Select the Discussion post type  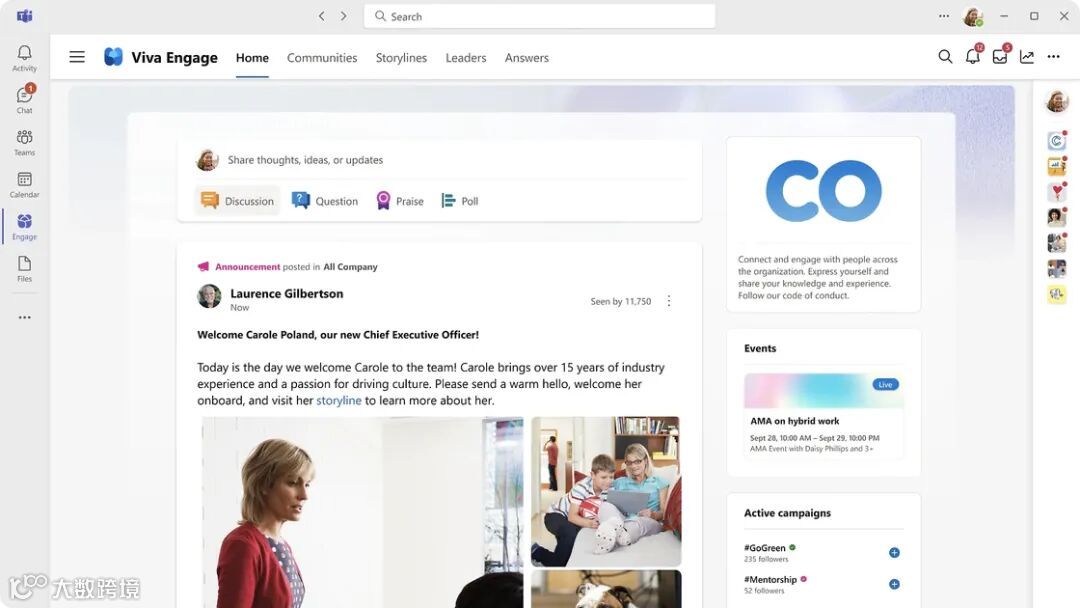click(x=238, y=200)
